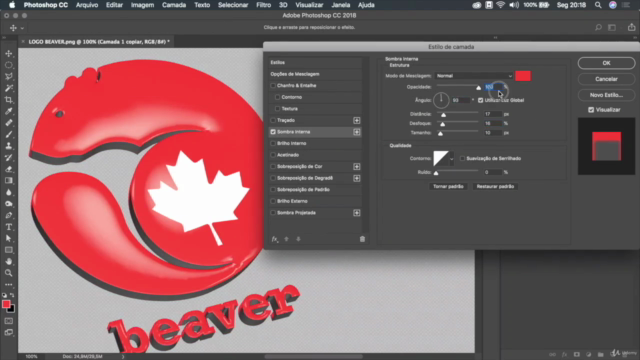Select the Horizontal Type tool
Image resolution: width=640 pixels, height=360 pixels.
pos(9,227)
